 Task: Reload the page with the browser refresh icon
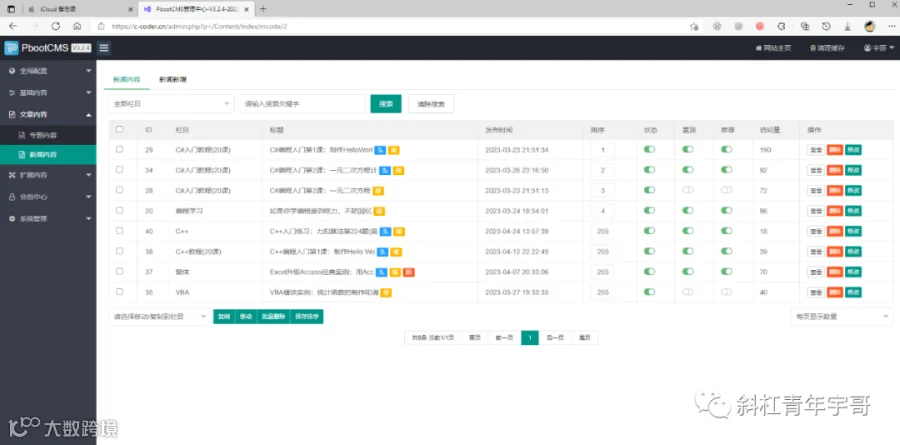coord(56,26)
